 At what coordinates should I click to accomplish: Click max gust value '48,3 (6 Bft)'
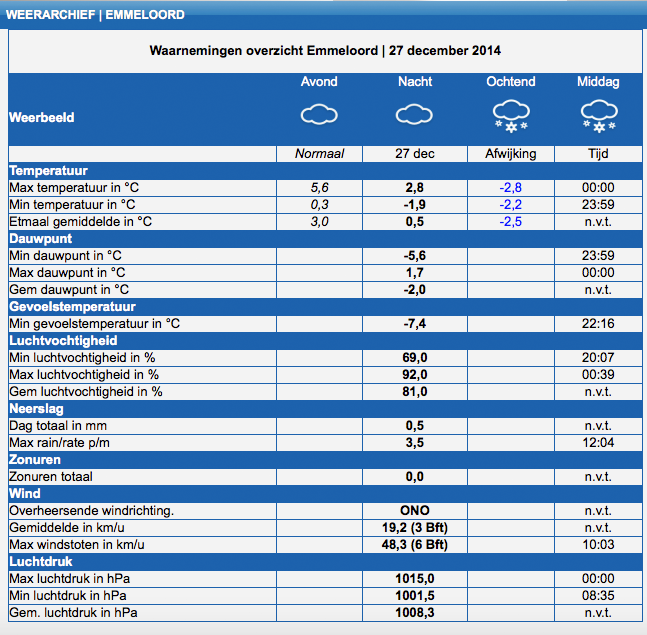point(415,545)
